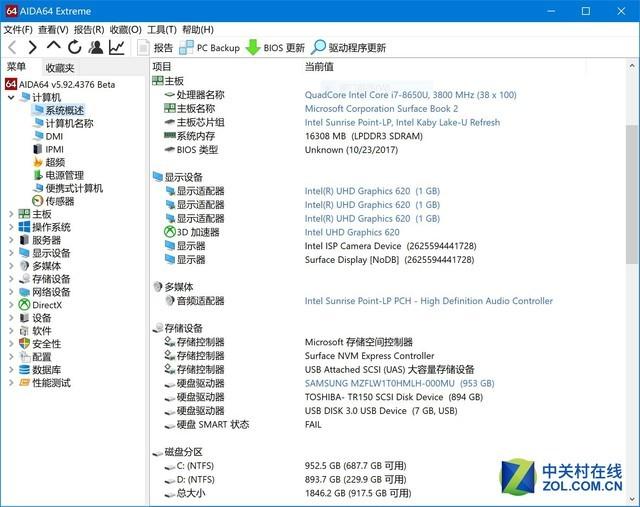The width and height of the screenshot is (640, 507).
Task: Open the graph chart toolbar icon
Action: 117,47
